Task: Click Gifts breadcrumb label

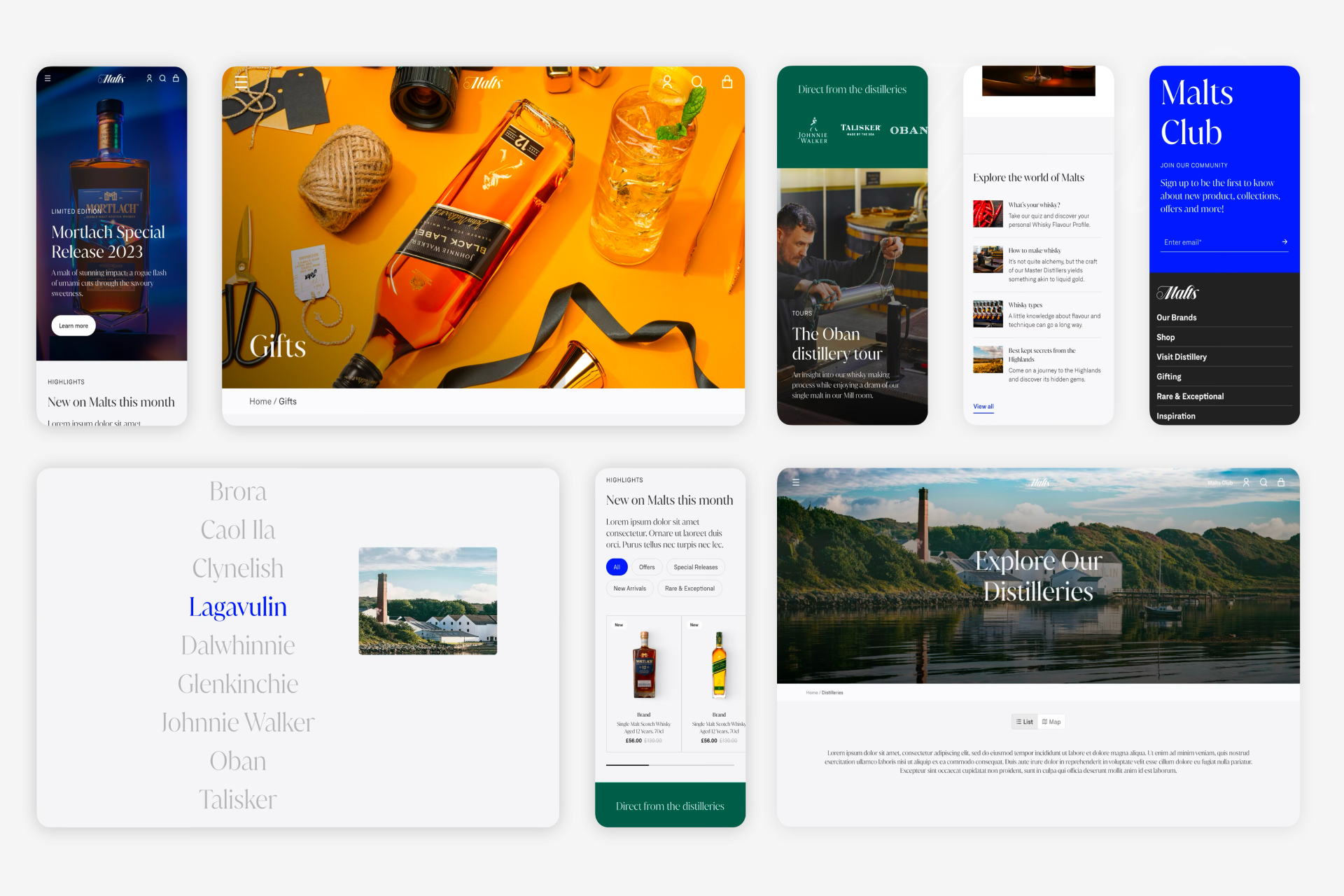Action: [288, 402]
